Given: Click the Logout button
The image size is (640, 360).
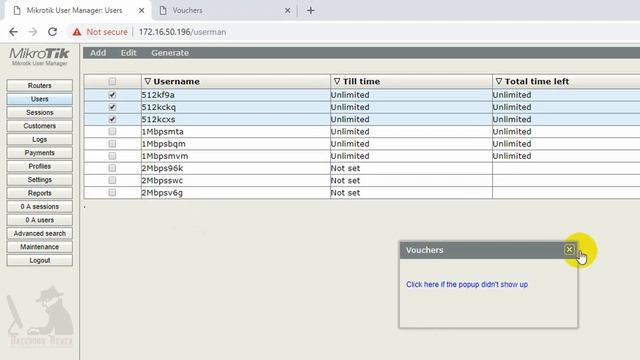Looking at the screenshot, I should coord(40,260).
